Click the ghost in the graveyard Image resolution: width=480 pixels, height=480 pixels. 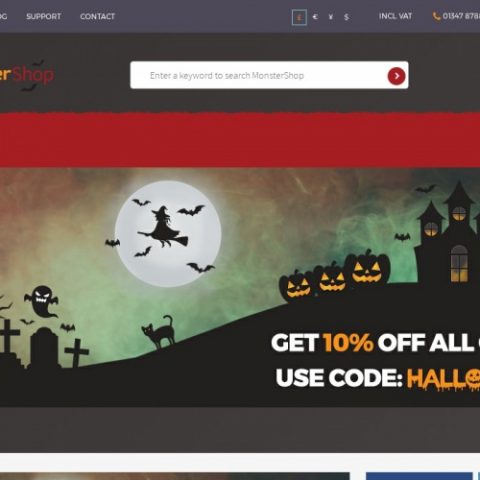click(42, 301)
